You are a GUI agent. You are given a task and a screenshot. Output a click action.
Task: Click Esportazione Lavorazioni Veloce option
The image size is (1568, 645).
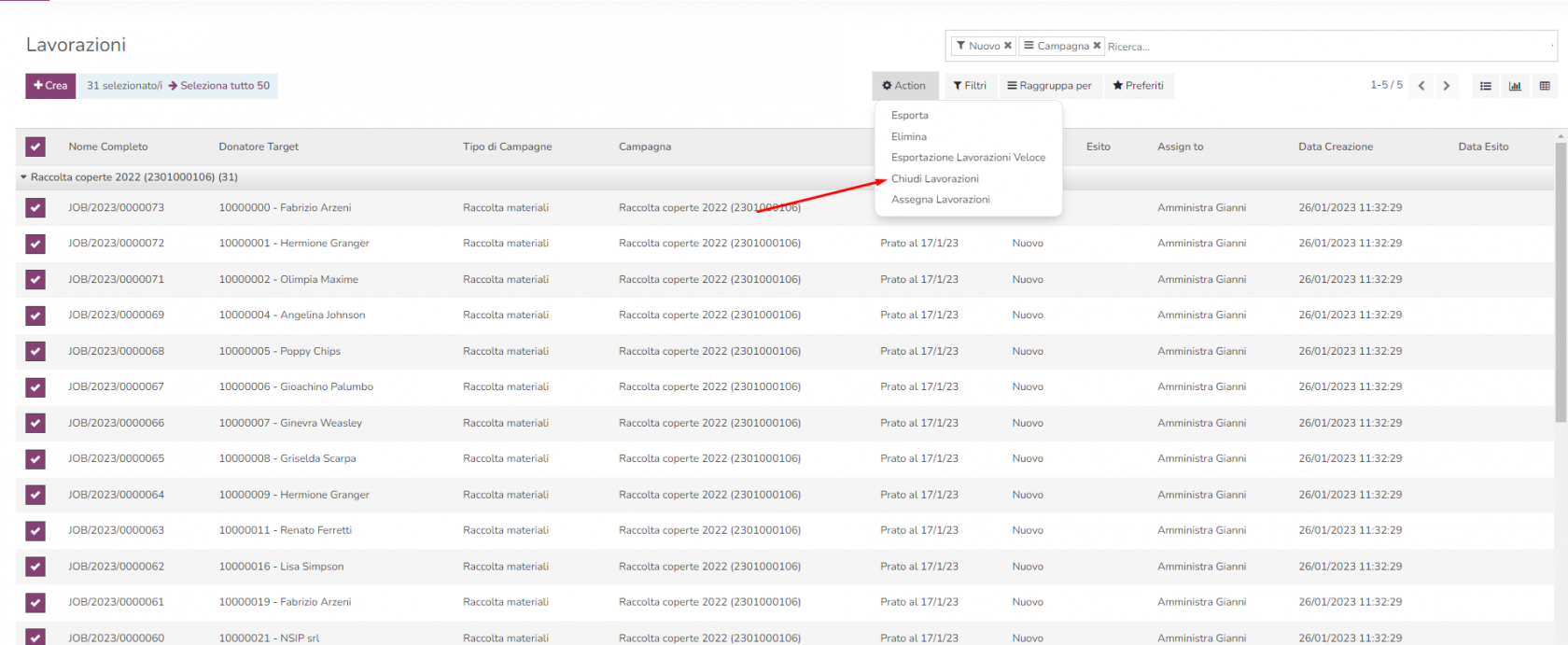(x=968, y=158)
